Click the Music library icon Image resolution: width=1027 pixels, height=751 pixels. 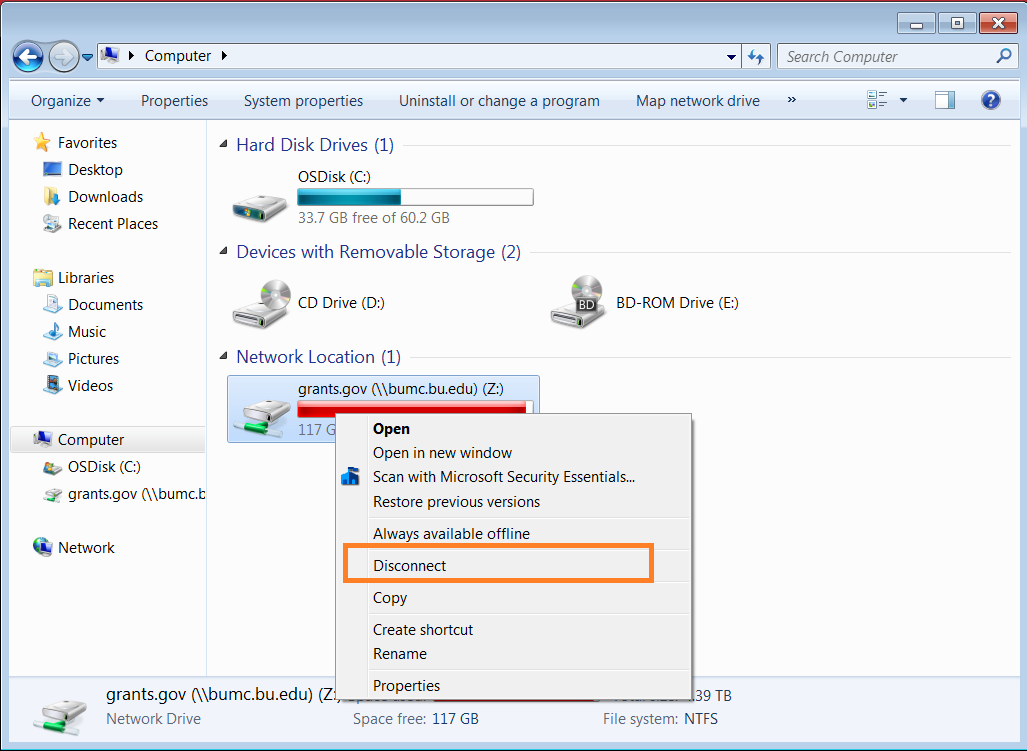pyautogui.click(x=52, y=331)
